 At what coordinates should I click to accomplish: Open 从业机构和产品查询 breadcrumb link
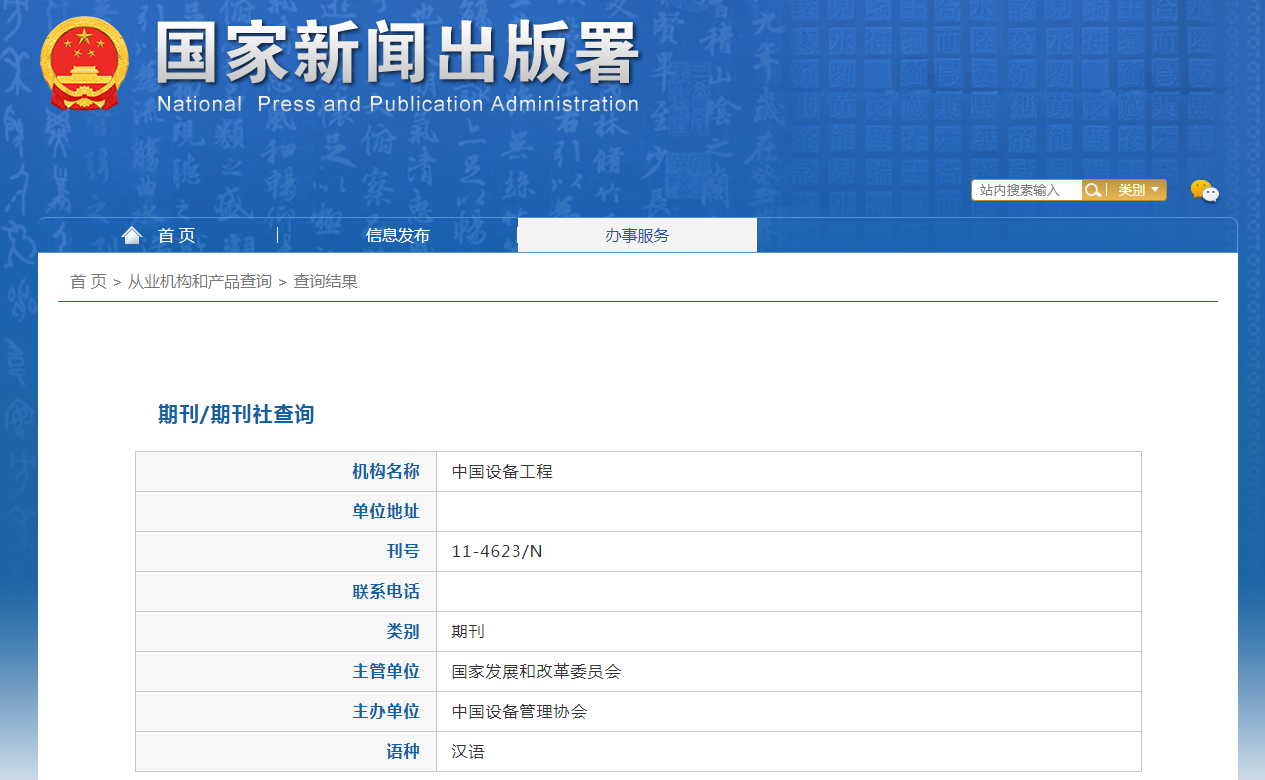(199, 281)
